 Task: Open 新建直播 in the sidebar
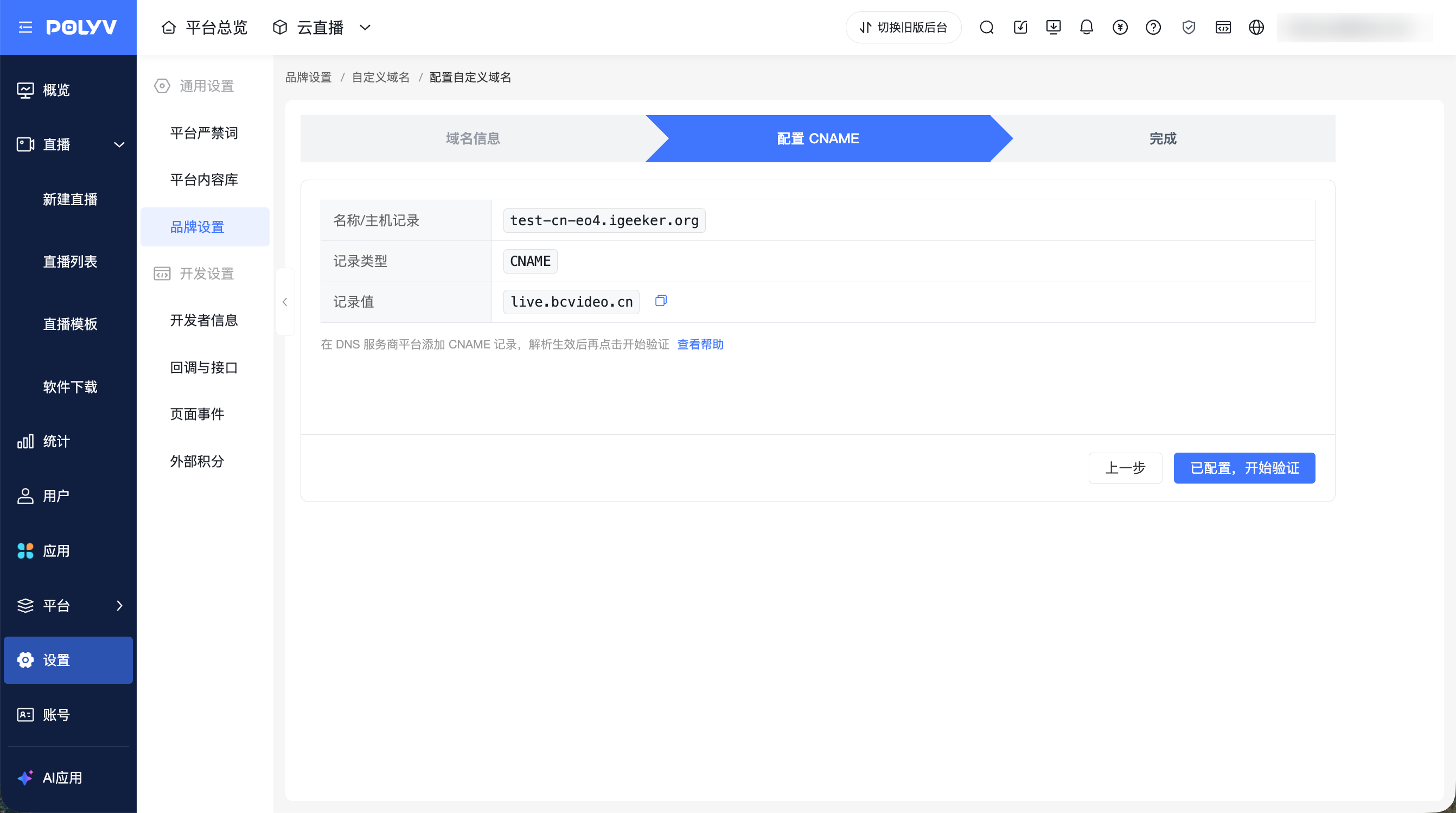70,199
